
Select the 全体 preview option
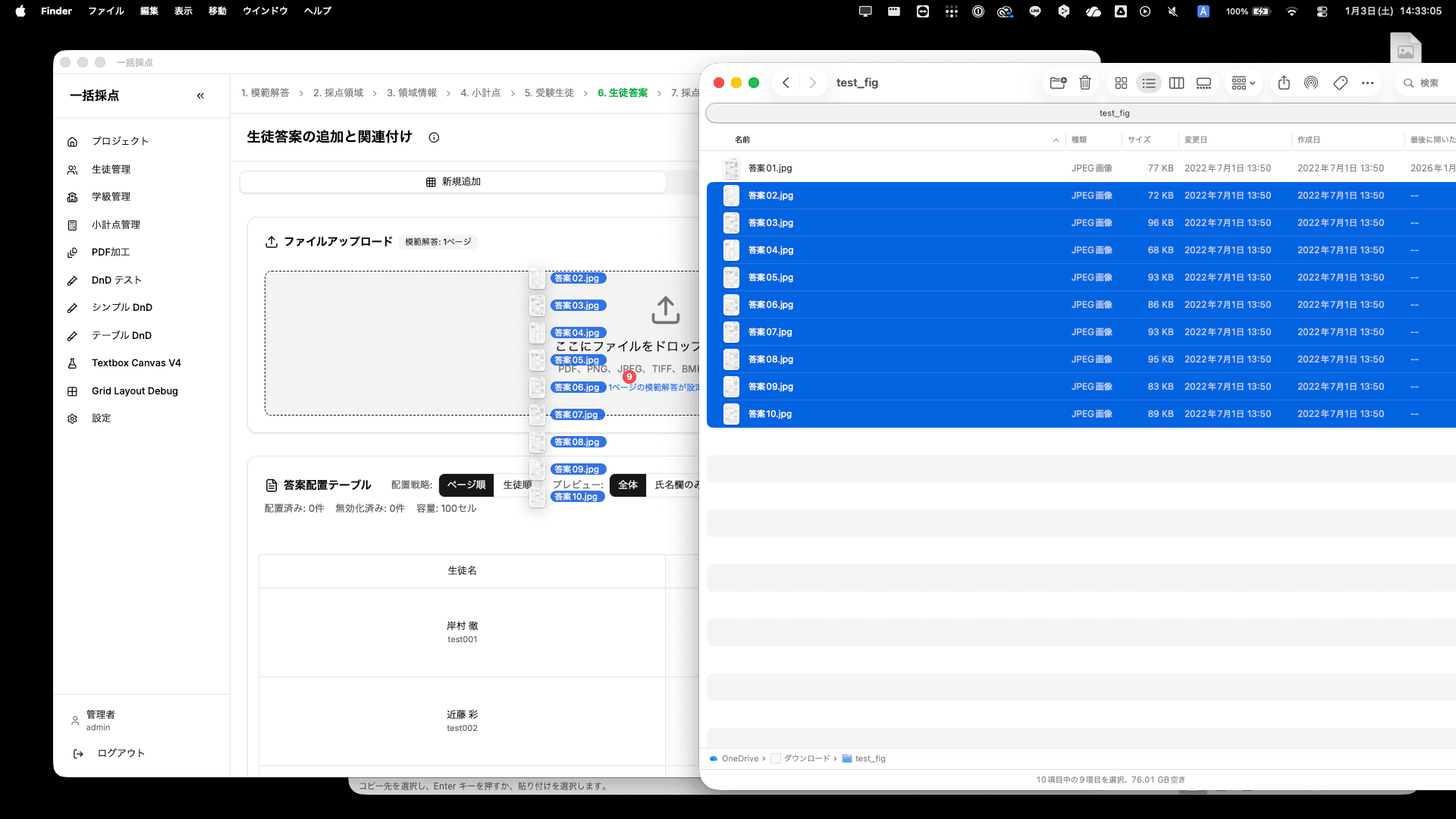(627, 485)
